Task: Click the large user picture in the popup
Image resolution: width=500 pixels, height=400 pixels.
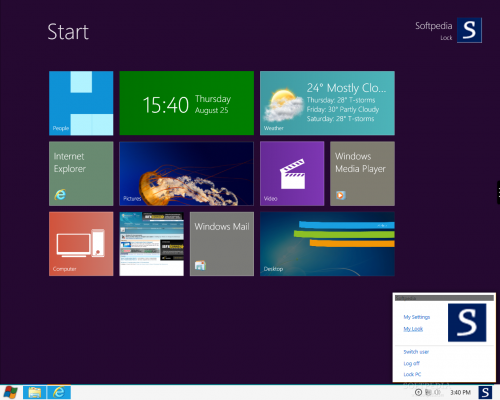Action: pyautogui.click(x=467, y=323)
